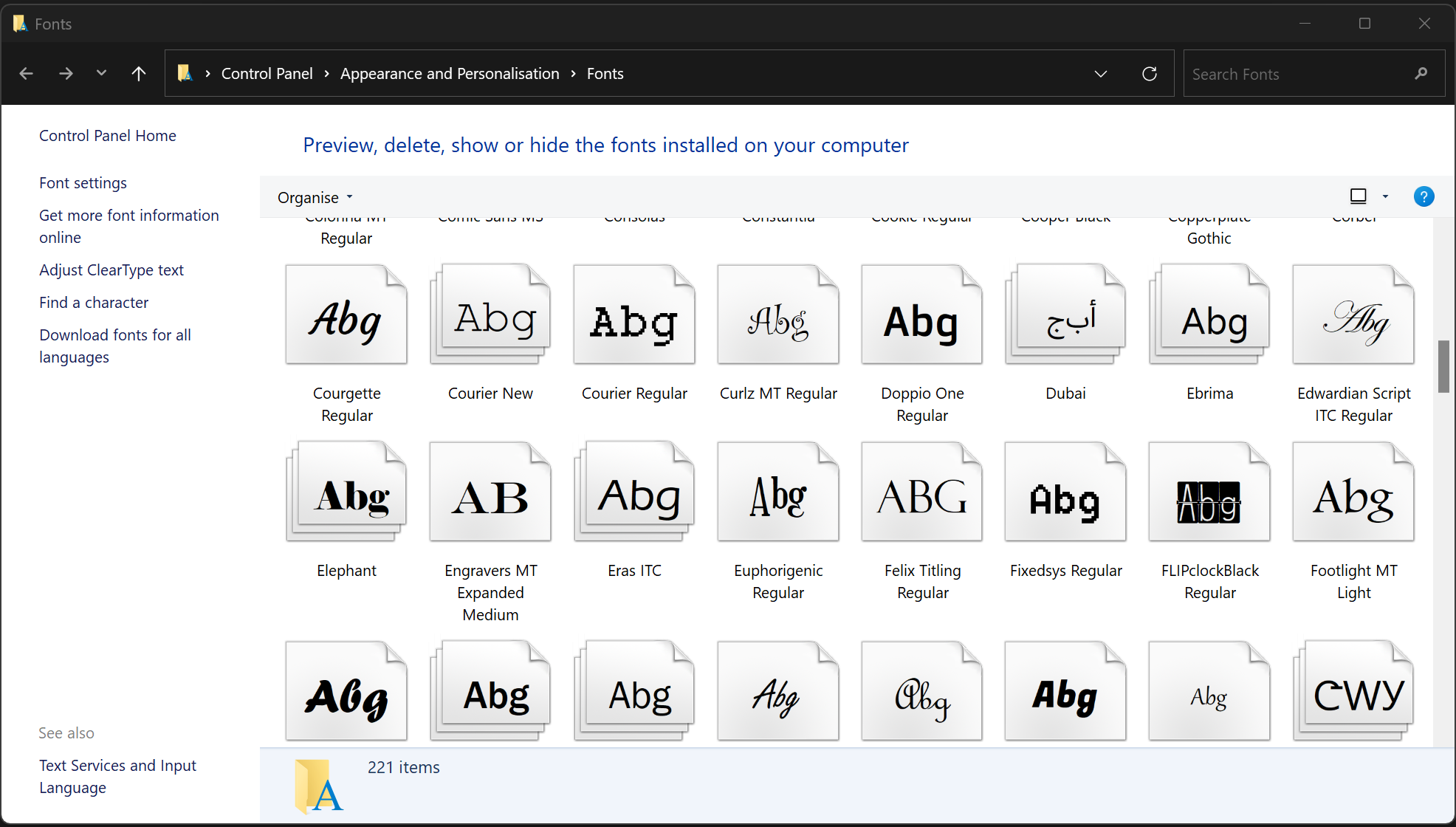
Task: Select the Euphorigenic Regular font icon
Action: 778,492
